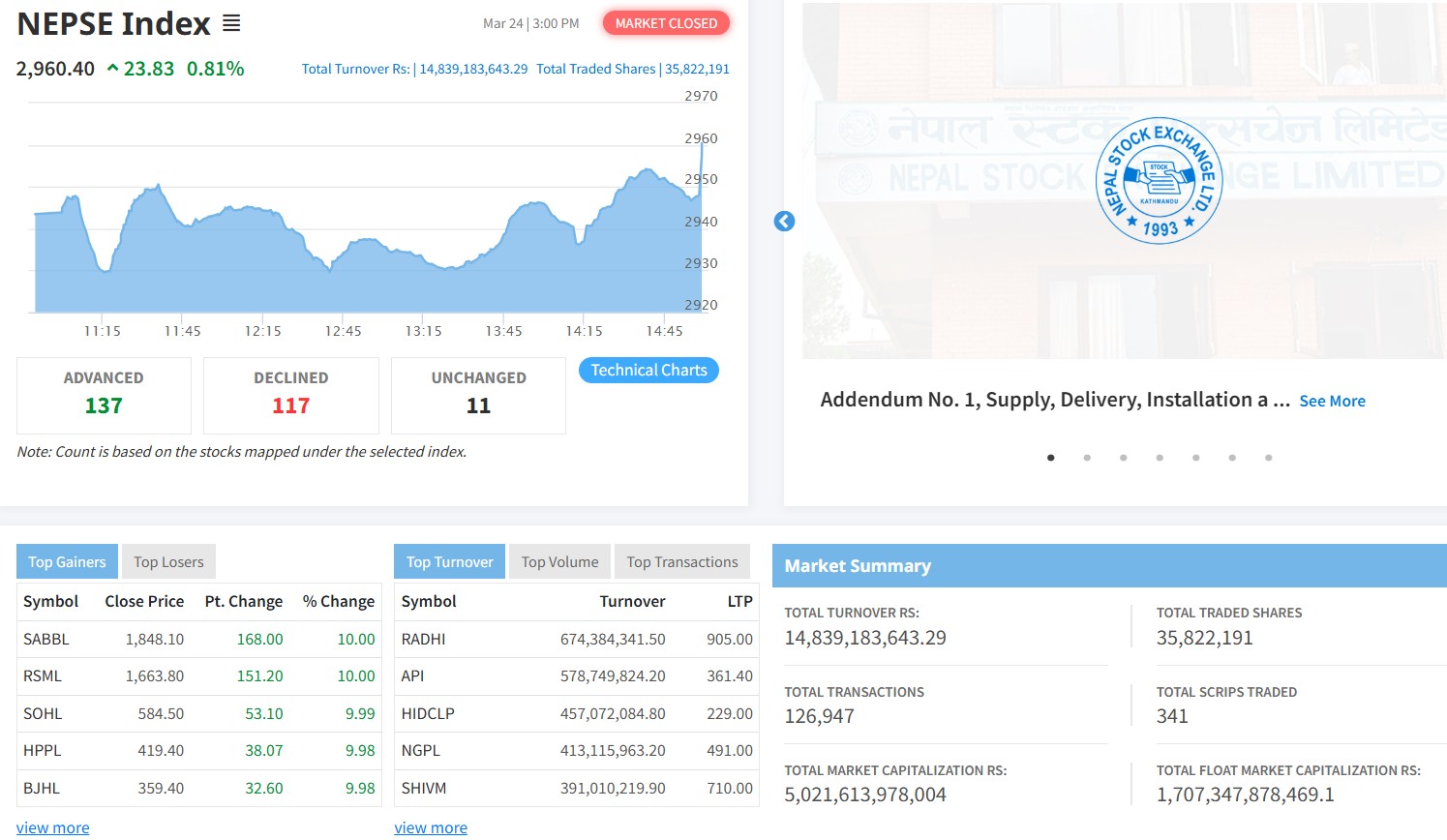Switch to the Top Losers tab
Screen dimensions: 1447x840
pyautogui.click(x=168, y=562)
